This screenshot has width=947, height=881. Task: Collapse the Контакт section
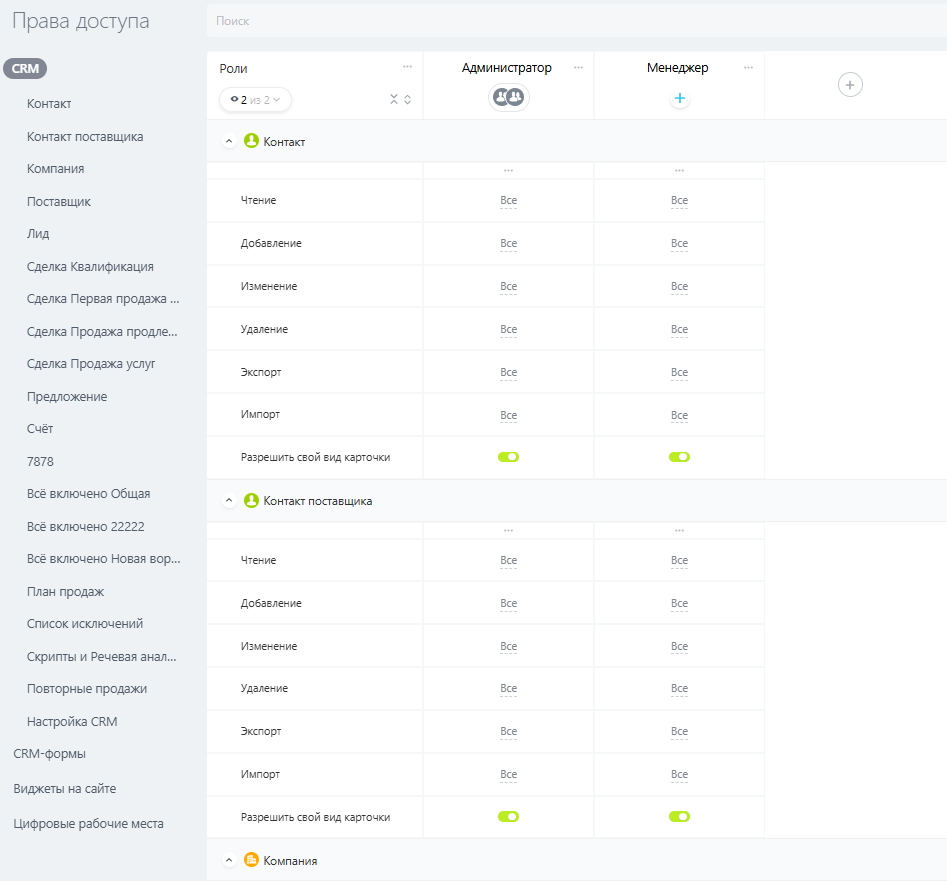229,142
